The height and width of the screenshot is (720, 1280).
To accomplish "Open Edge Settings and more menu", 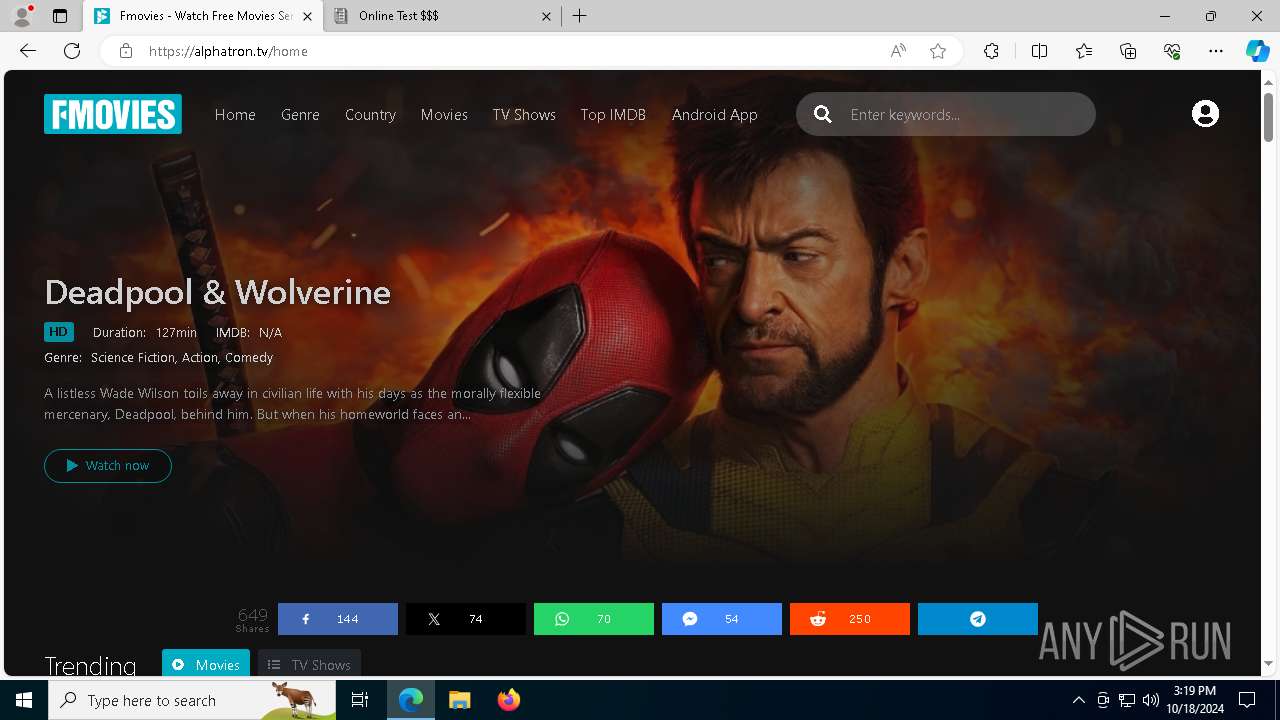I will [x=1216, y=51].
